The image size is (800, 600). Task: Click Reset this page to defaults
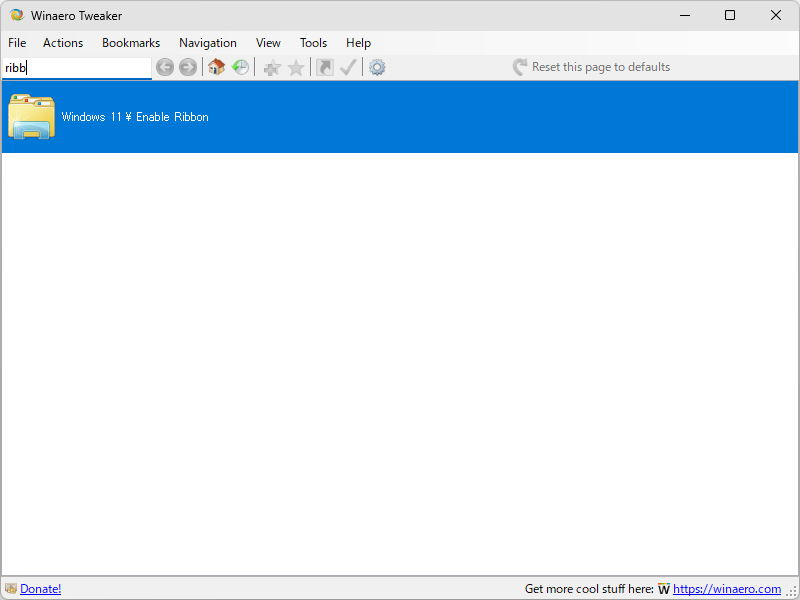click(x=600, y=67)
